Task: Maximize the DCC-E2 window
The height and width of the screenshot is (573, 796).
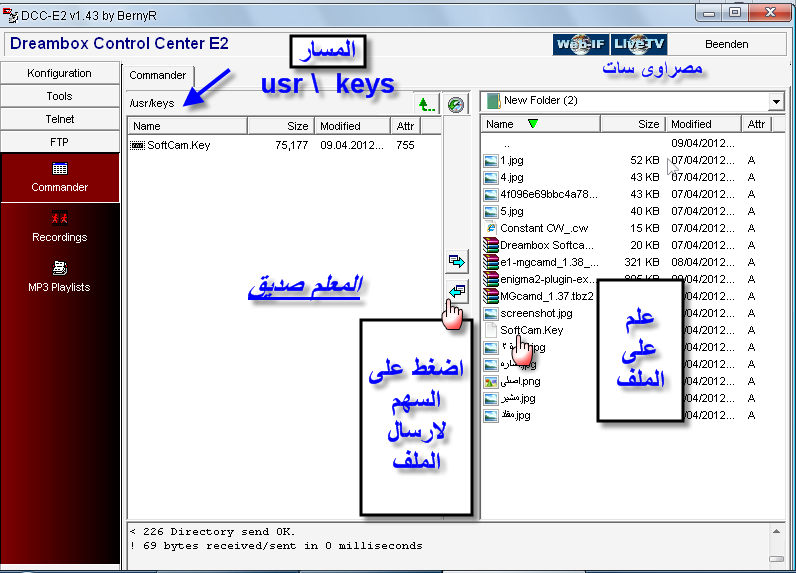Action: point(735,13)
